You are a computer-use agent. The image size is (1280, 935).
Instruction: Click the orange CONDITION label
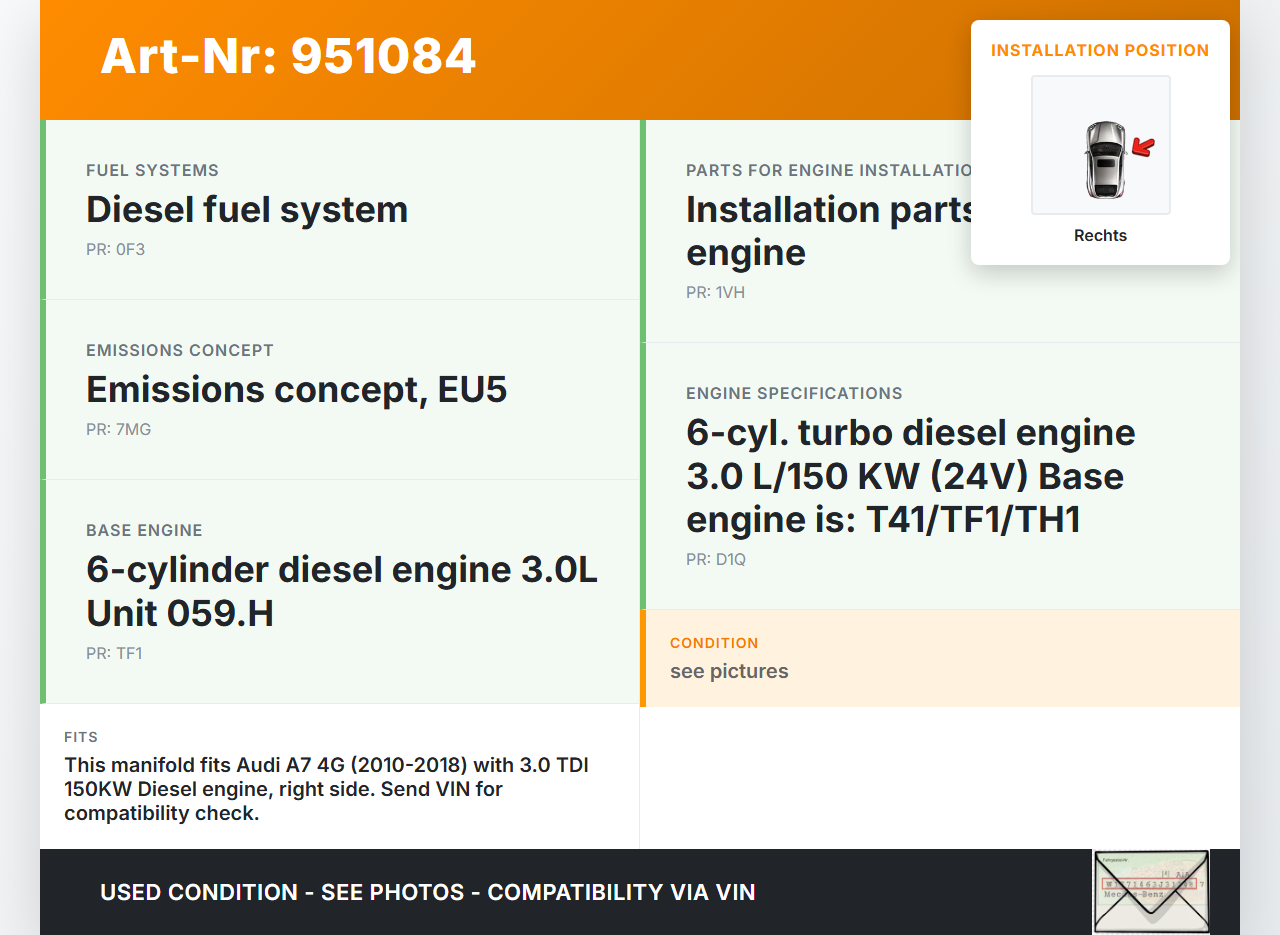(714, 643)
